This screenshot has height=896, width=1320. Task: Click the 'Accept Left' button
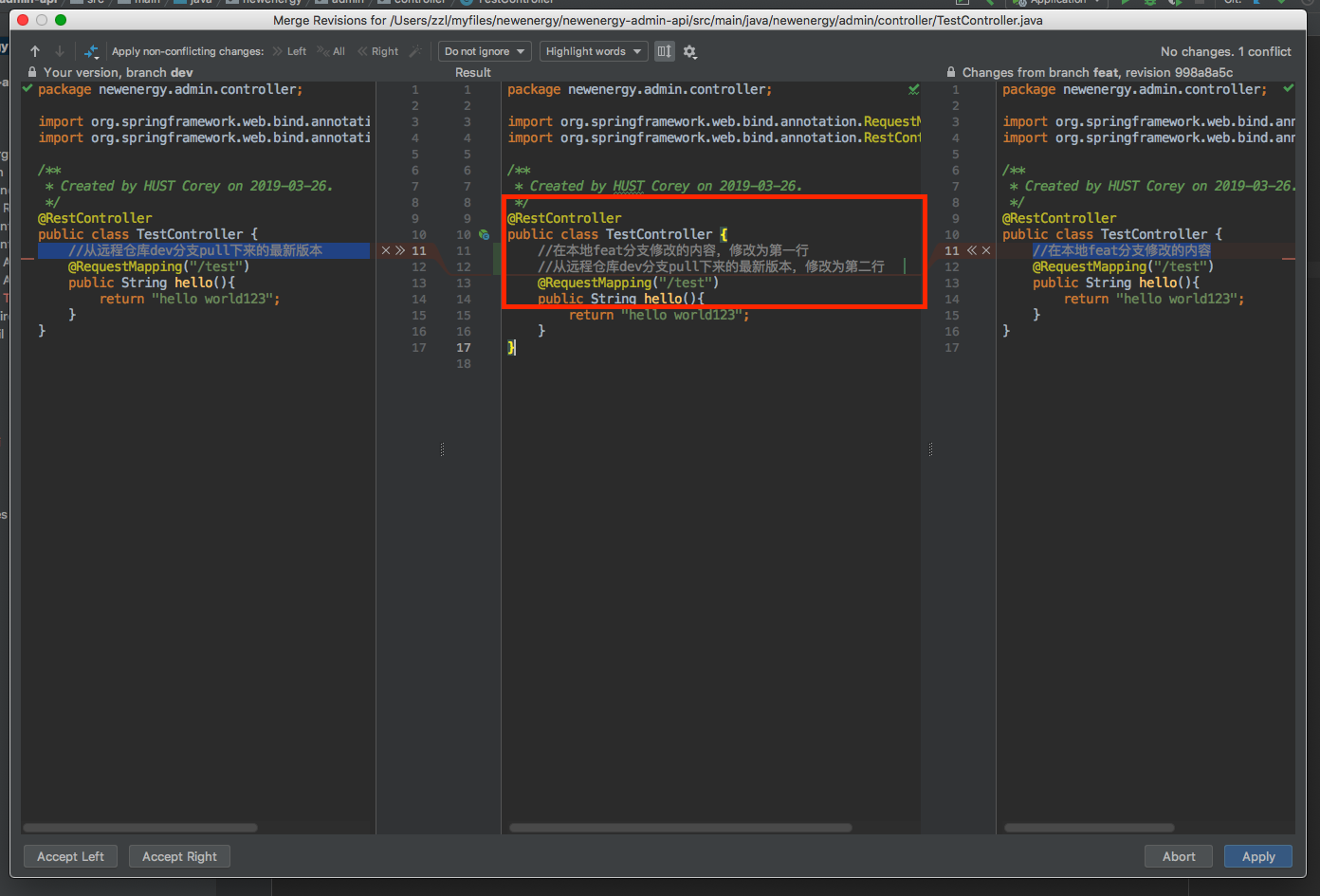click(x=70, y=856)
